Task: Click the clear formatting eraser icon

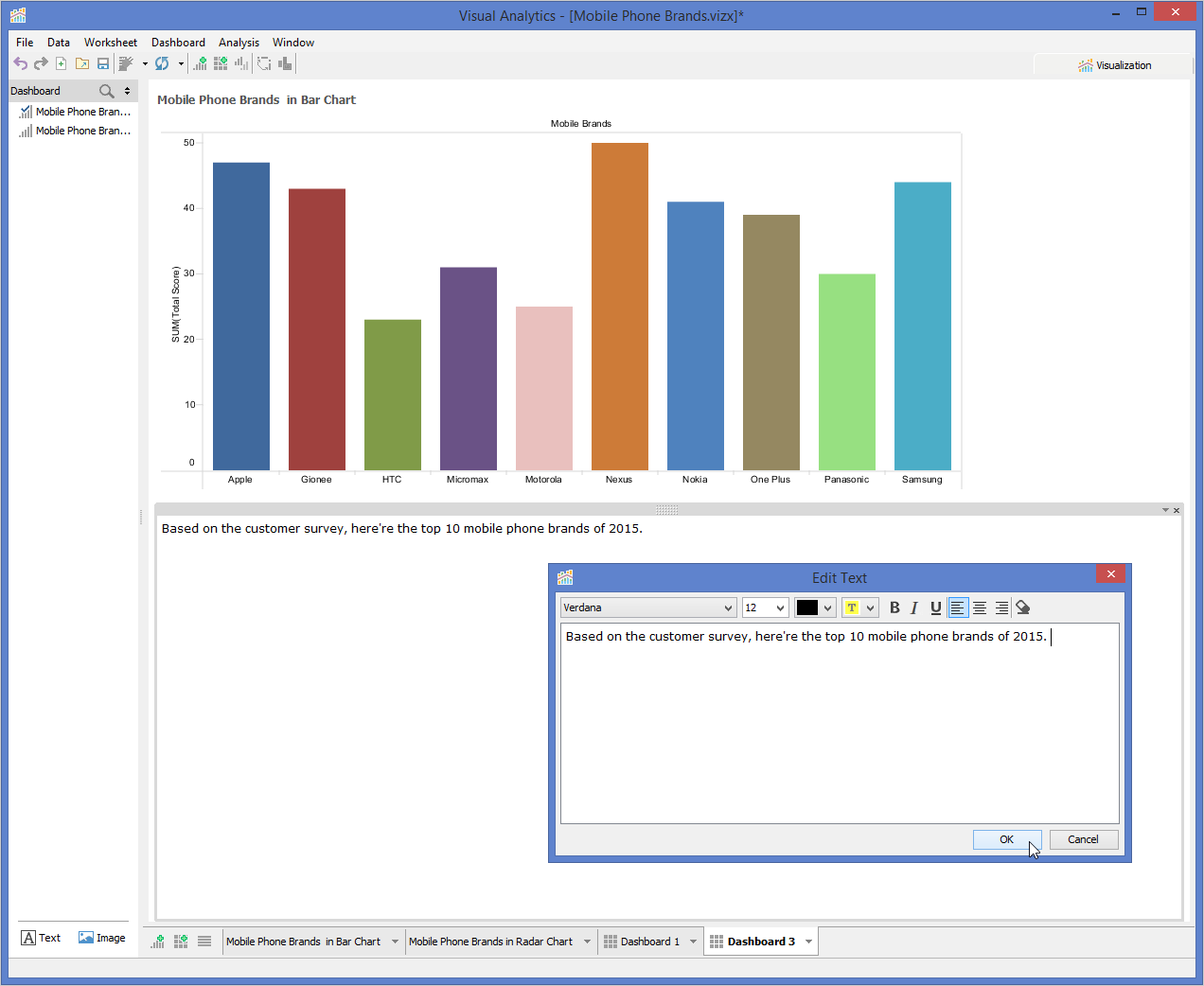Action: (x=1023, y=607)
